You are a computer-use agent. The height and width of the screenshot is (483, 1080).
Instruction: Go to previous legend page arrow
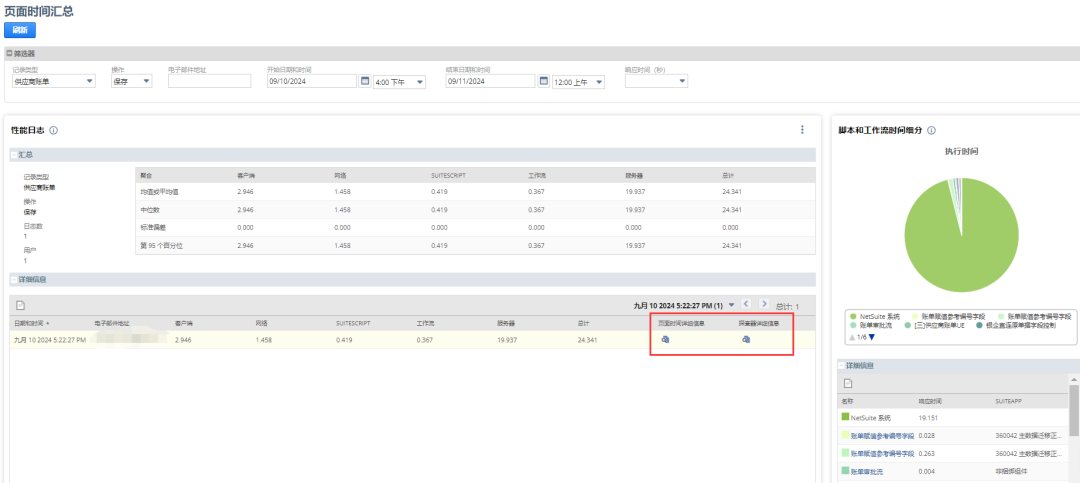852,337
